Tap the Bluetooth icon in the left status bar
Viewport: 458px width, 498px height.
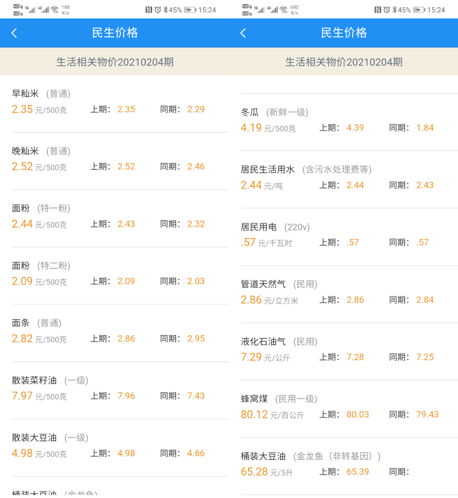(165, 10)
